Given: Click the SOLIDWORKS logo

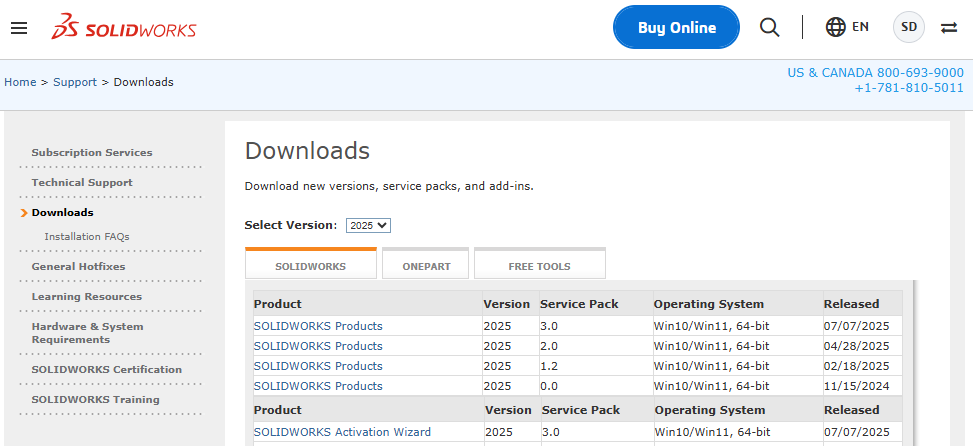Looking at the screenshot, I should [x=124, y=28].
